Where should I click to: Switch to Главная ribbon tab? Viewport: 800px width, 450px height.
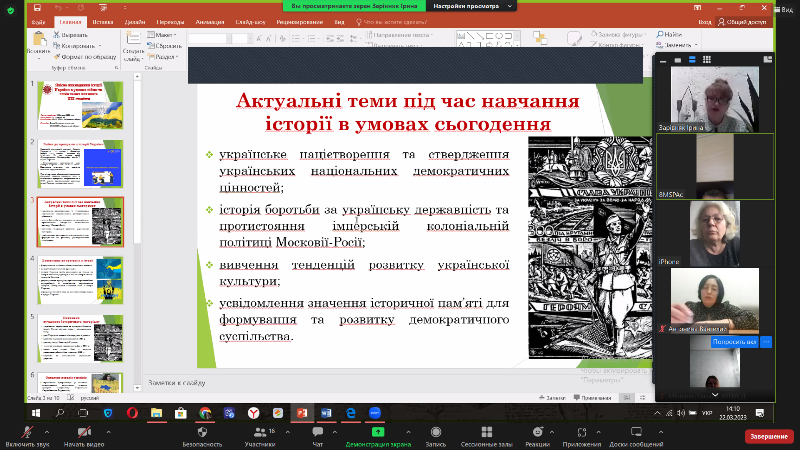[x=70, y=22]
